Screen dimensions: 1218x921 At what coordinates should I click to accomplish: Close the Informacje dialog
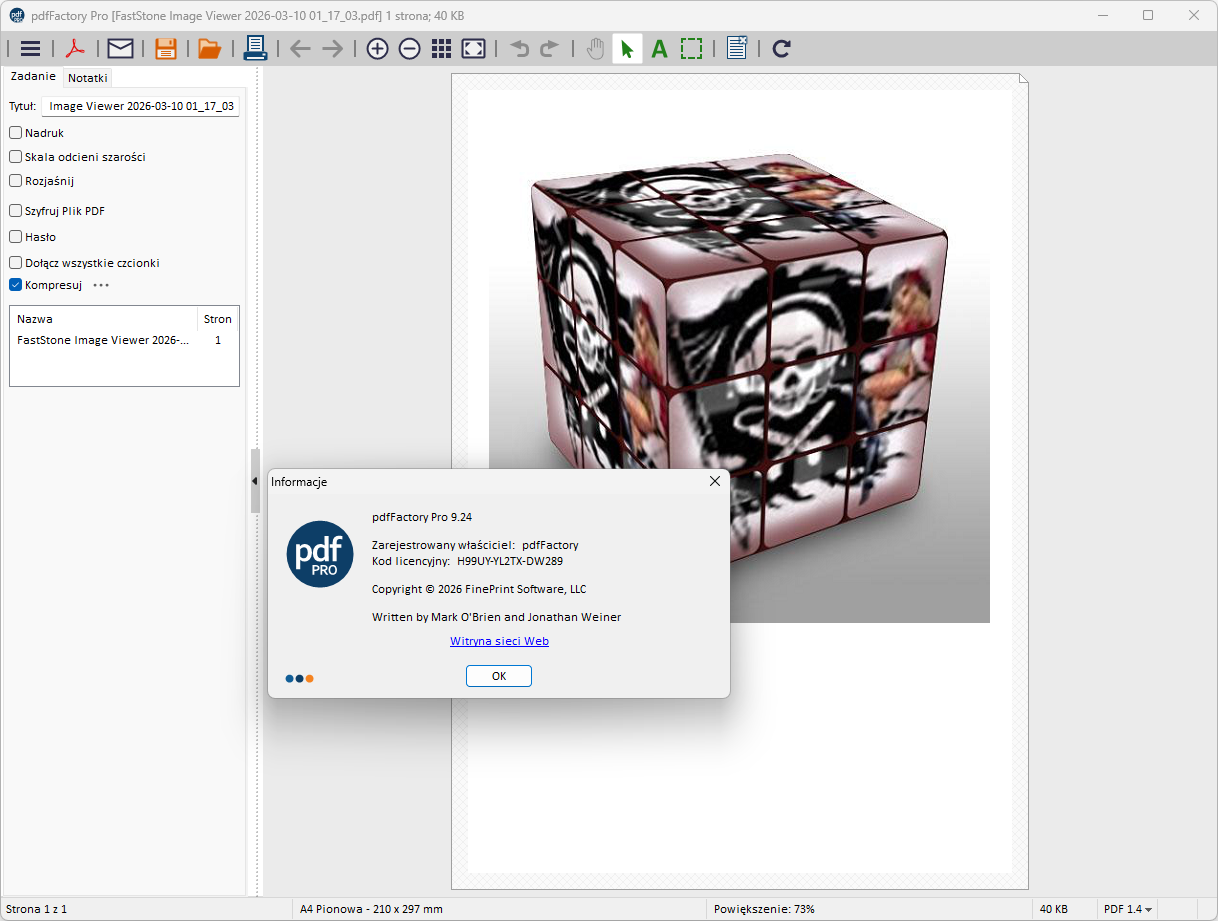click(715, 481)
